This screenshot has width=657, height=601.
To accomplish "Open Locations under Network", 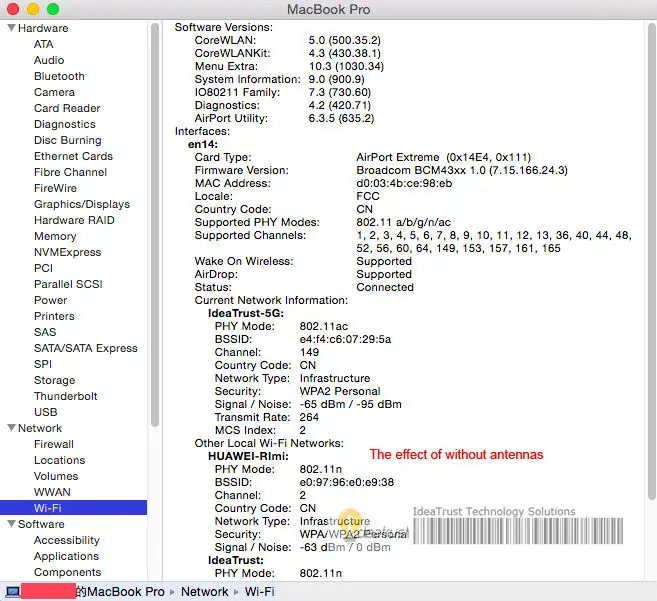I will pos(59,460).
